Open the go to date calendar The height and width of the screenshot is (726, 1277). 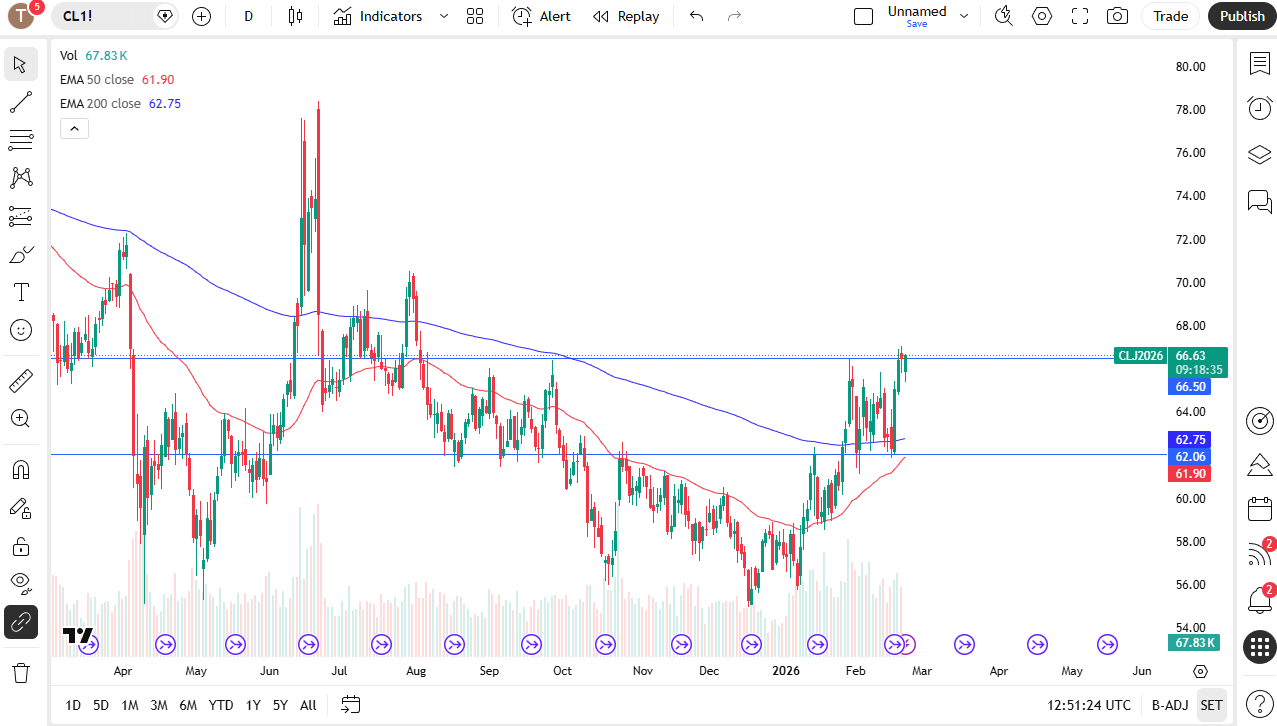pos(350,705)
